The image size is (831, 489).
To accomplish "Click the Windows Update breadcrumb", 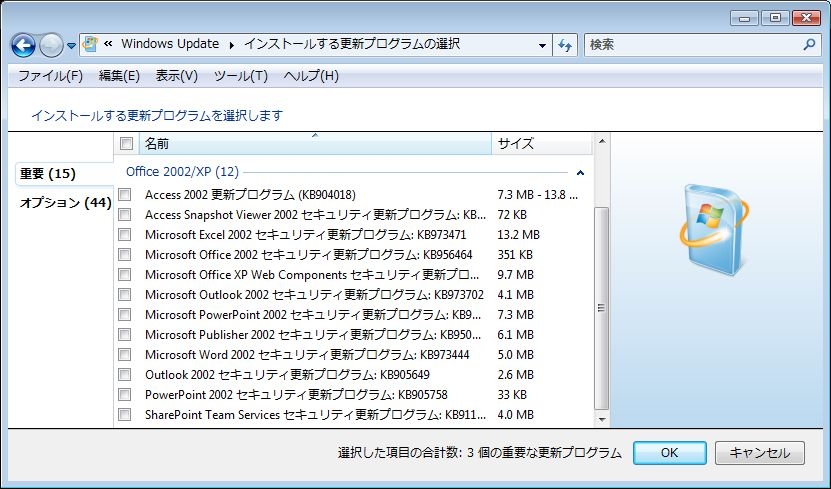I will (170, 44).
